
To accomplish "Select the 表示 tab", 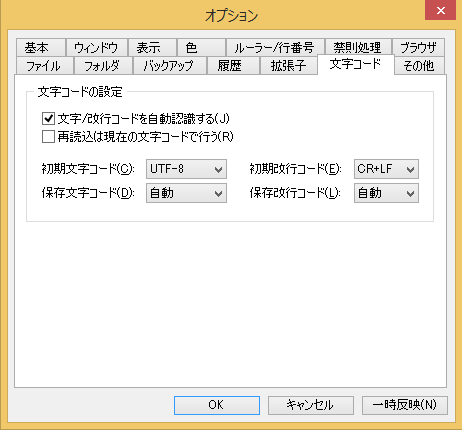I will click(152, 48).
